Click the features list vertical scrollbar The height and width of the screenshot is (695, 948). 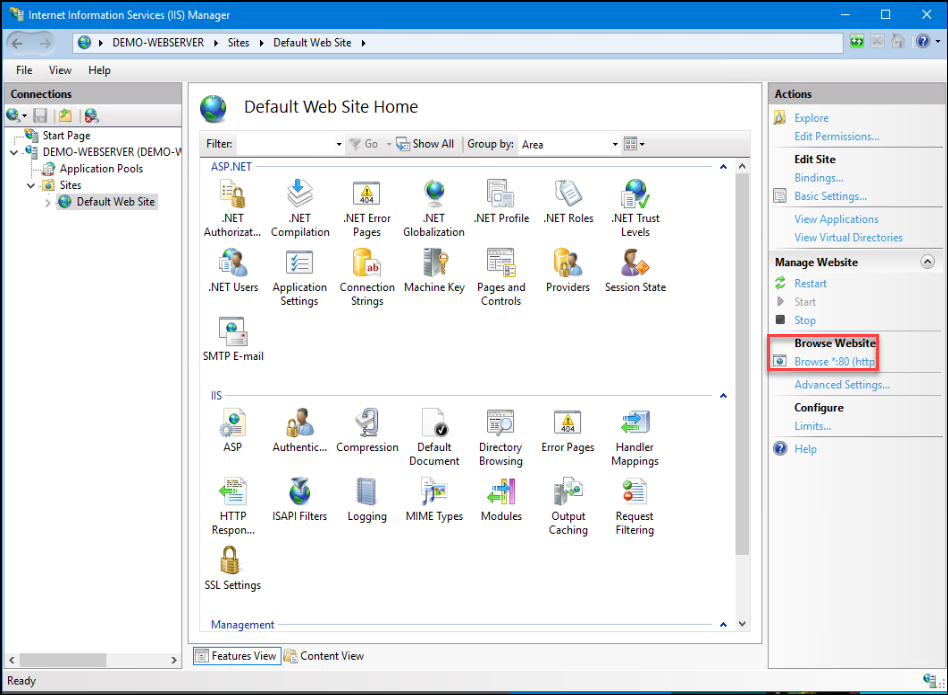(742, 364)
